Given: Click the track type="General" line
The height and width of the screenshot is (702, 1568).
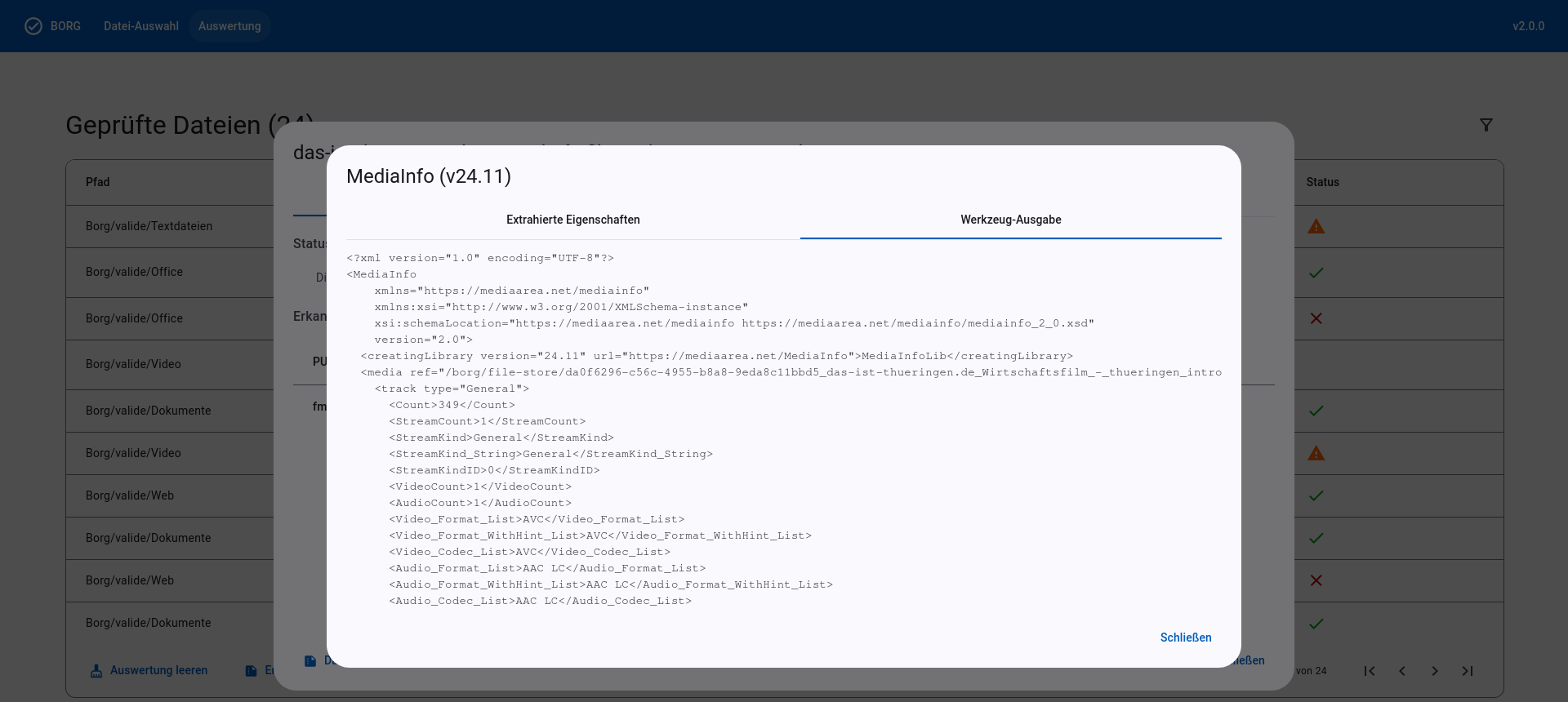Looking at the screenshot, I should pos(452,389).
